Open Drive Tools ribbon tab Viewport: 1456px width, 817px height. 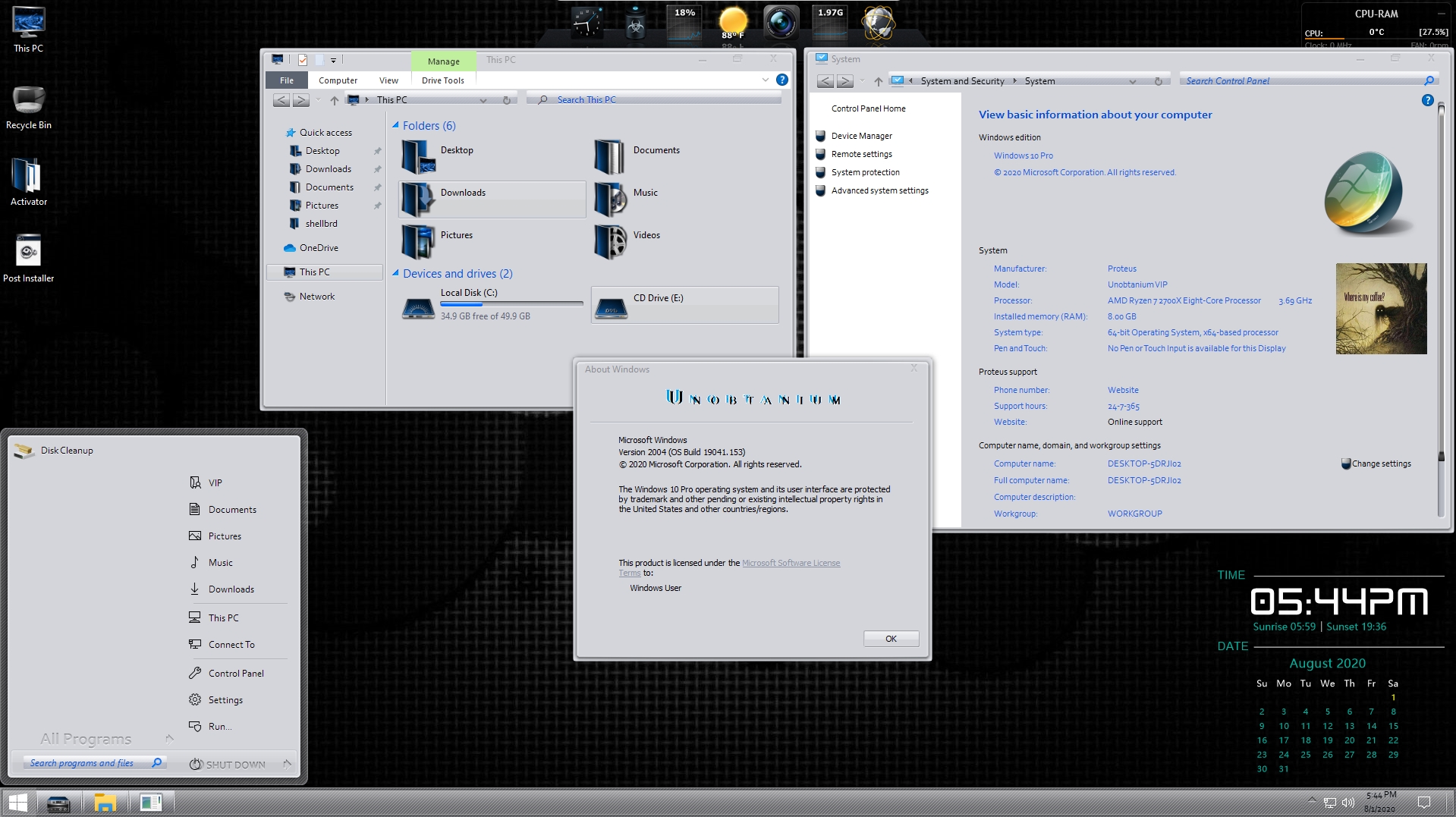coord(443,80)
